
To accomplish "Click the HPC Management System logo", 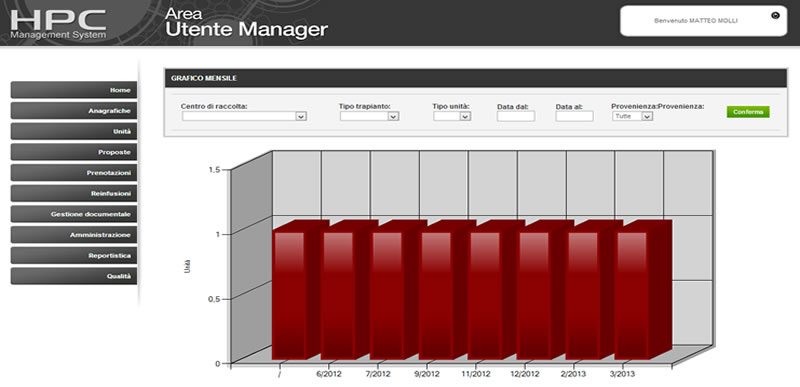I will pyautogui.click(x=58, y=24).
